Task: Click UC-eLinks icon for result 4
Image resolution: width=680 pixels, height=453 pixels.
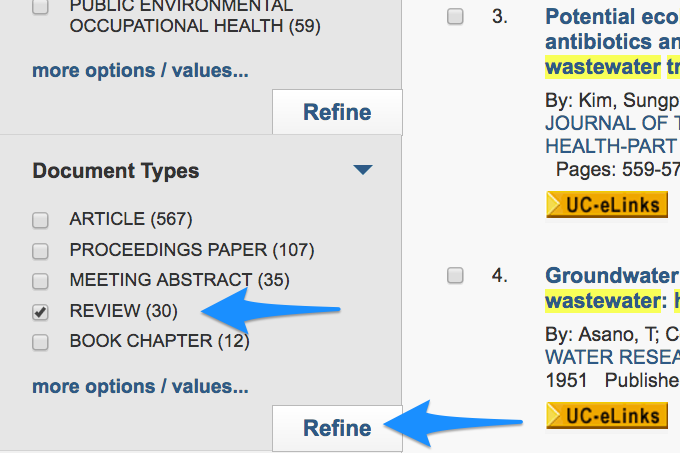Action: 607,415
